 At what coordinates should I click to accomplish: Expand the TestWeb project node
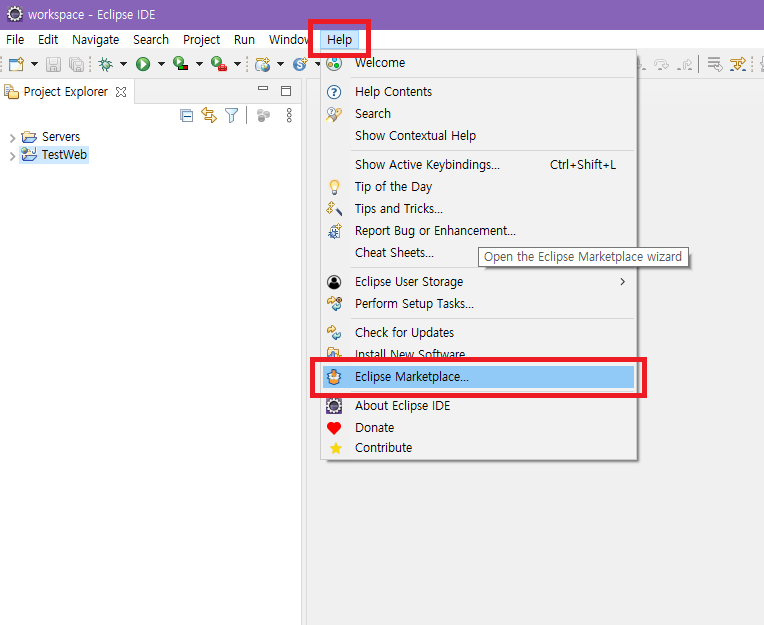(x=13, y=156)
